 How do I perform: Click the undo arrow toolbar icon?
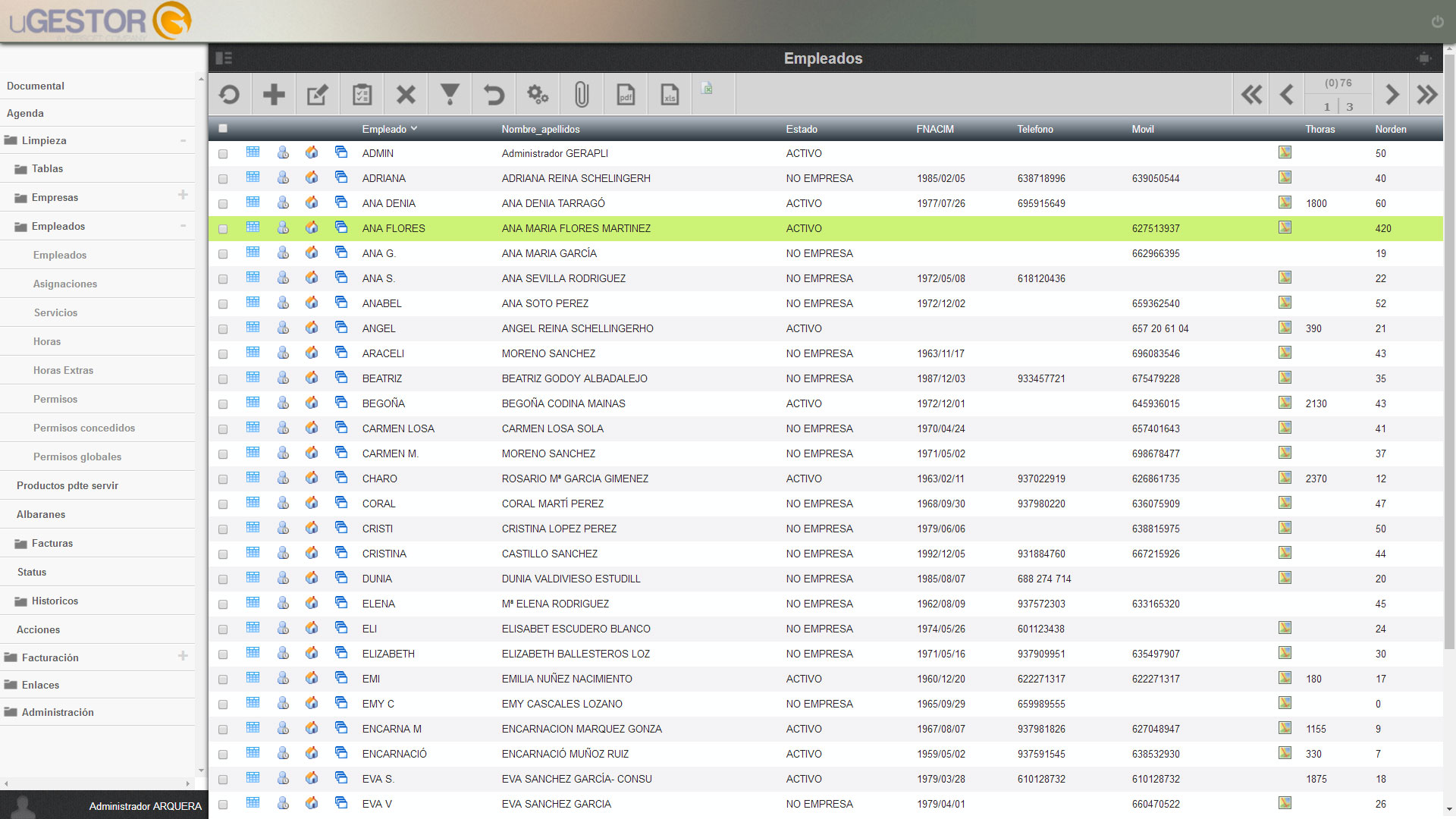click(494, 95)
